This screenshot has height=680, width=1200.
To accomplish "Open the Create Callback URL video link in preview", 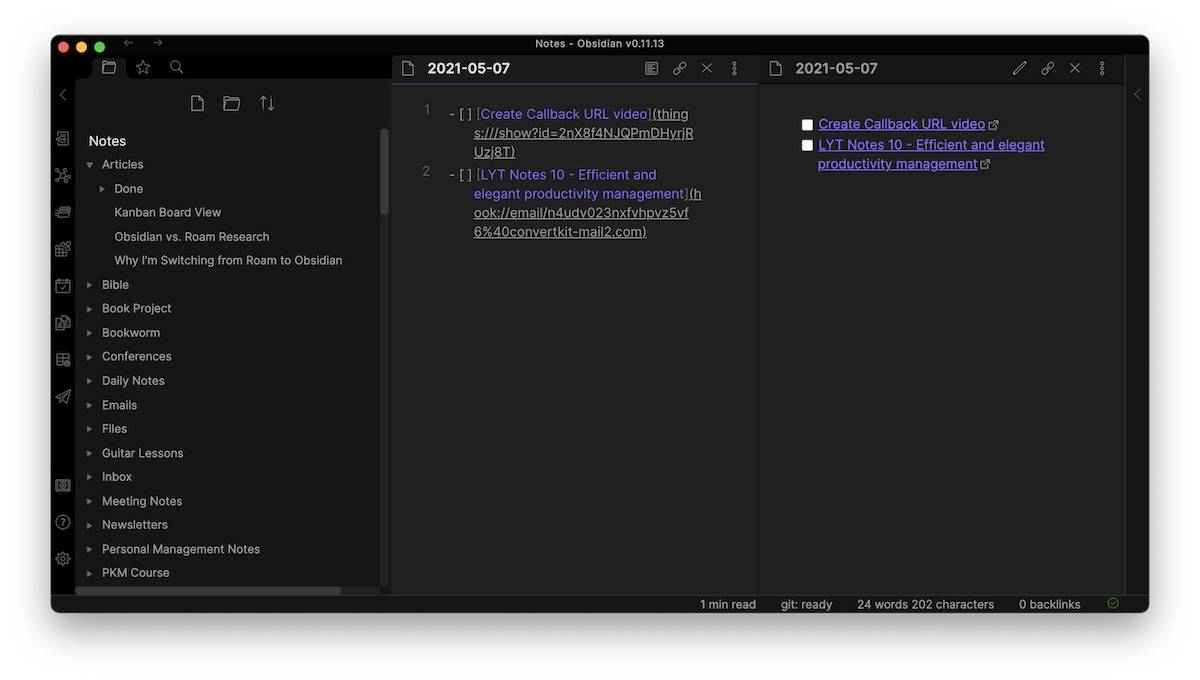I will [x=902, y=124].
